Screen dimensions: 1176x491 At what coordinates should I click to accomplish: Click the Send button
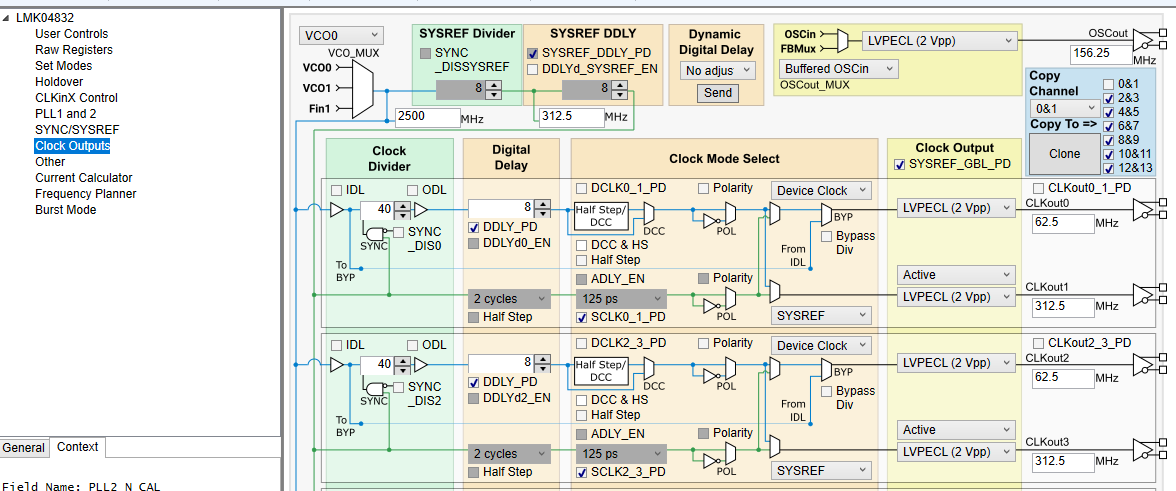point(718,93)
